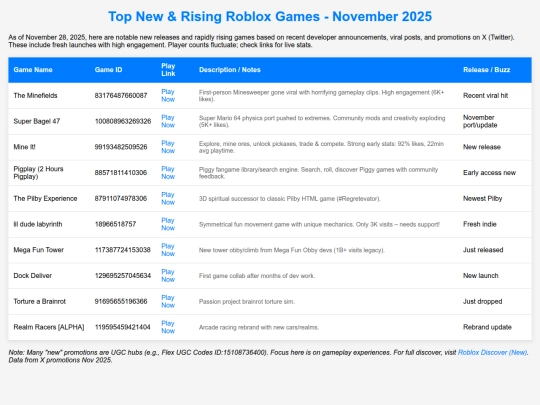
Task: Select game name Realm Racers [ALPHA]
Action: (49, 327)
